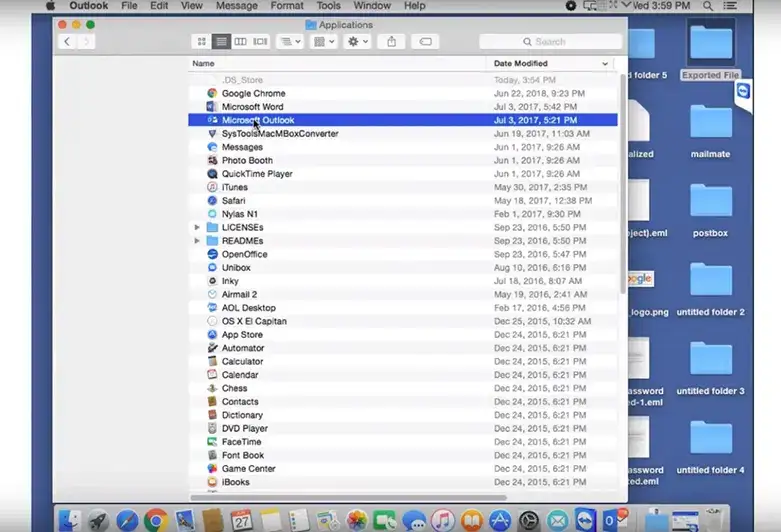Open the arrange-by dropdown in toolbar

pyautogui.click(x=290, y=41)
